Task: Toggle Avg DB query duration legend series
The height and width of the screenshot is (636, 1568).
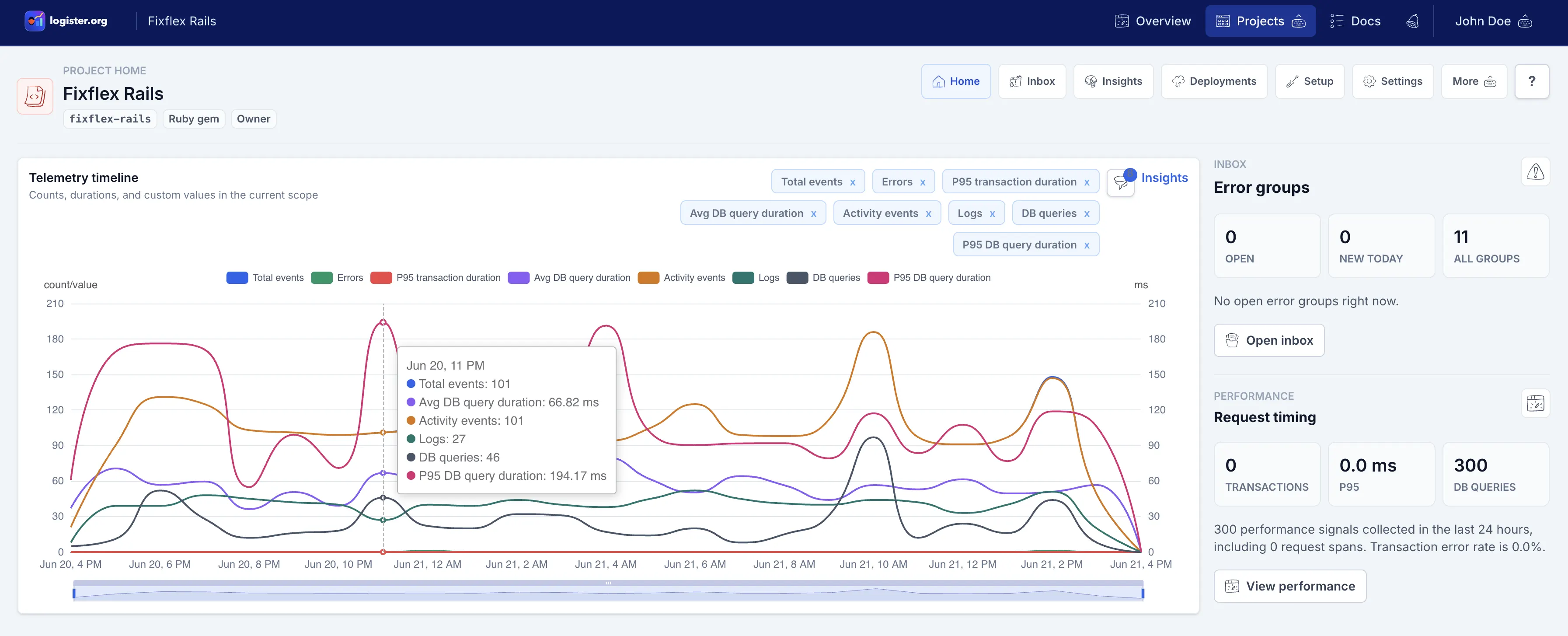Action: (x=569, y=278)
